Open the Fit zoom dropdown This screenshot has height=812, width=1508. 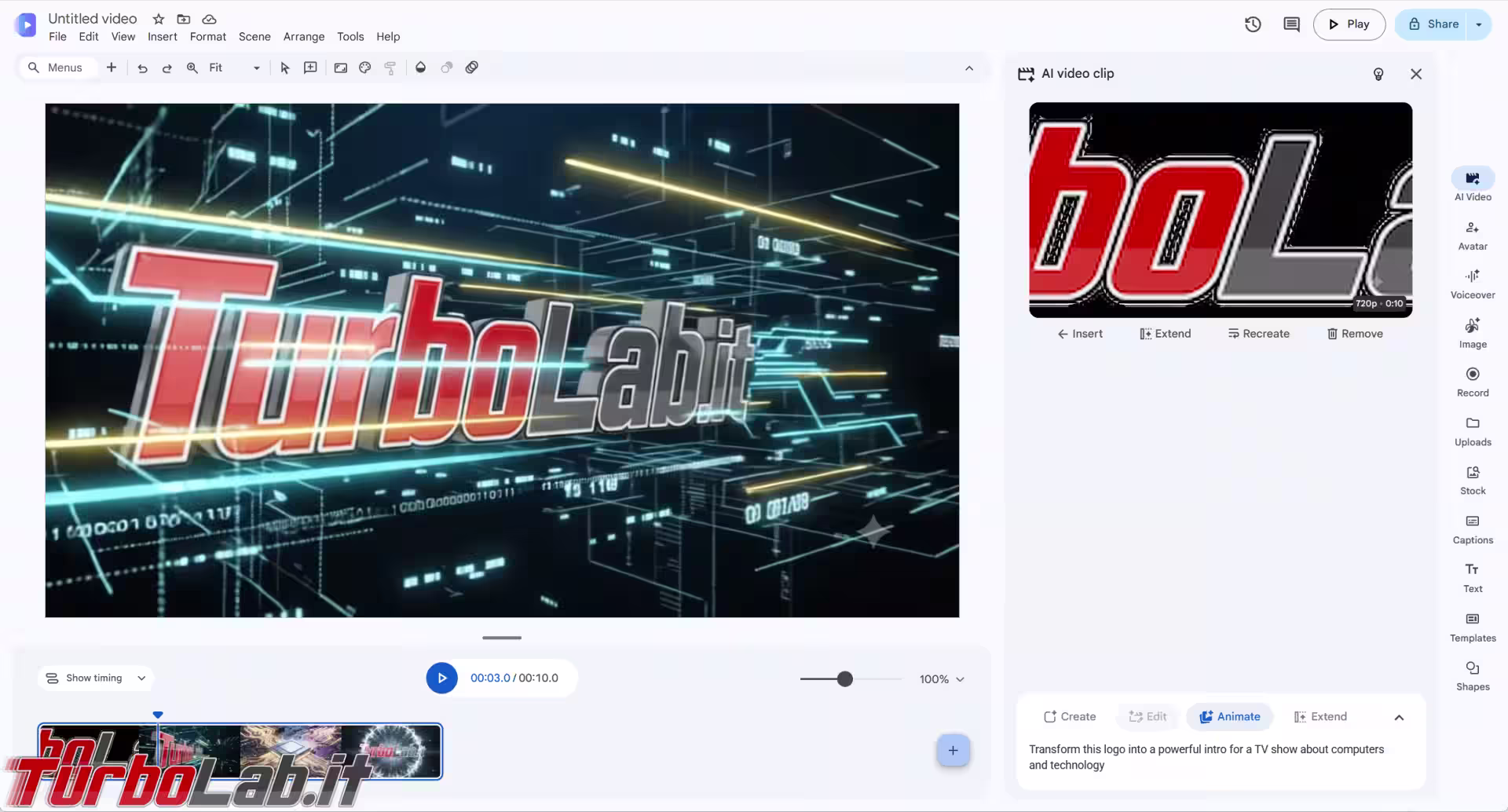pyautogui.click(x=233, y=68)
